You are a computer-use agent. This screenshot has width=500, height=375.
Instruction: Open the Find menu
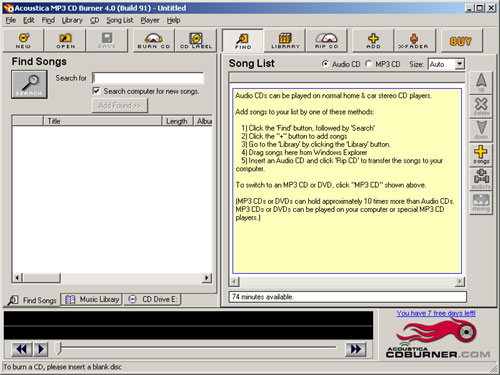[48, 20]
